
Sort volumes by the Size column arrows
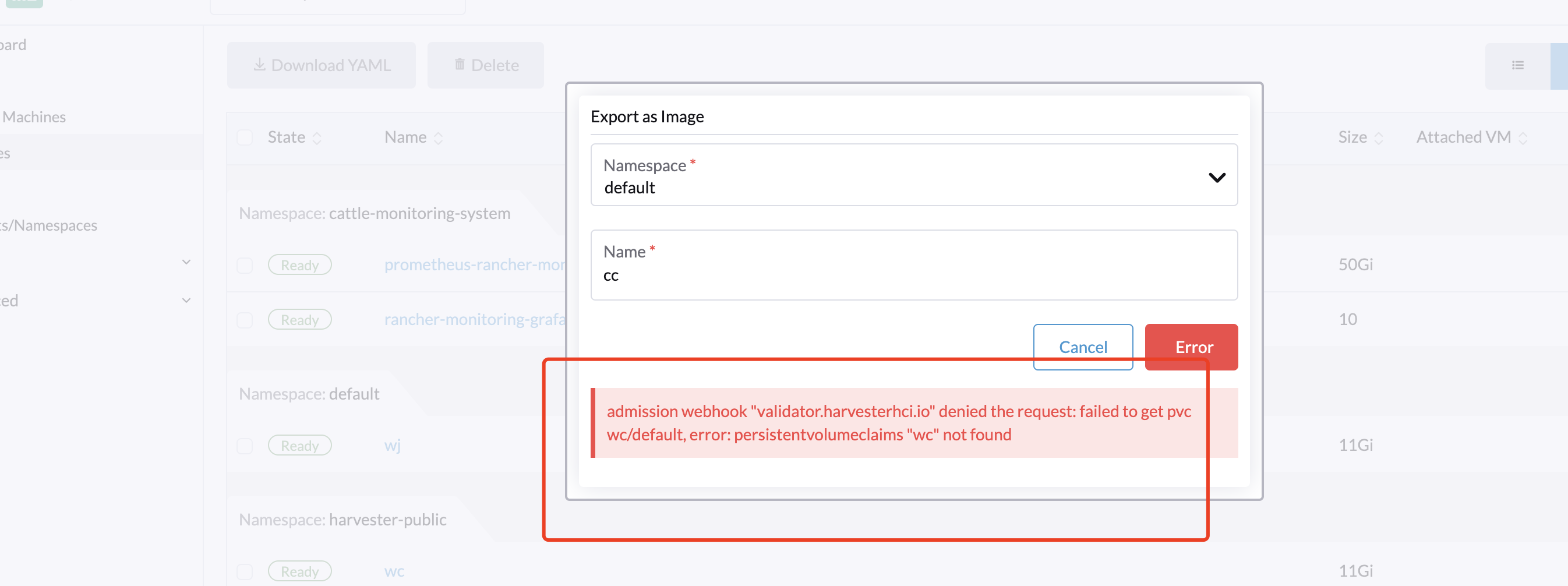tap(1379, 137)
